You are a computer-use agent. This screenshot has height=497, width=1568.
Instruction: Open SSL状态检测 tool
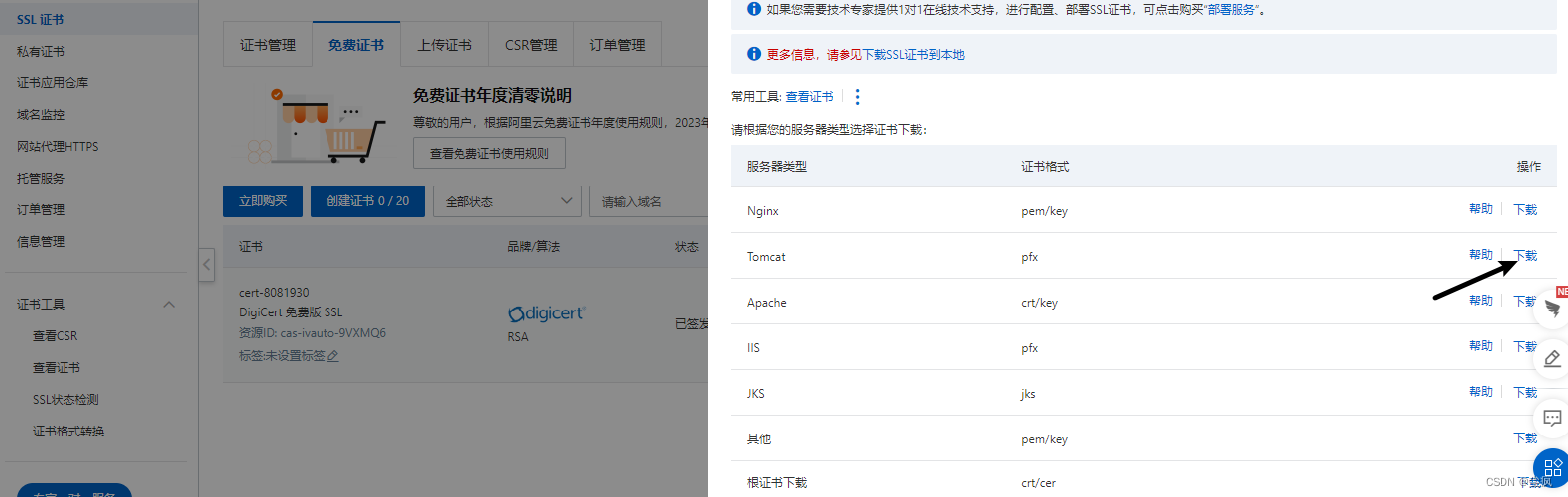point(65,400)
